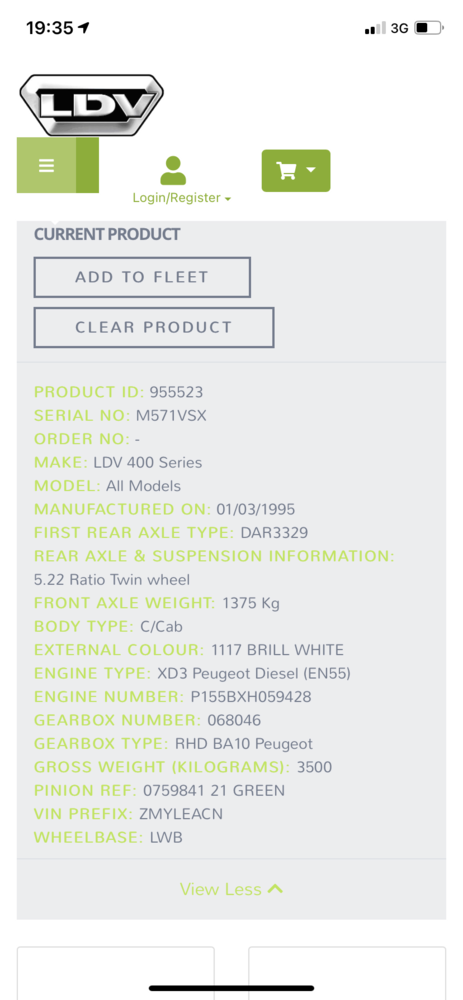Tap the location arrow beside the clock

pyautogui.click(x=84, y=27)
